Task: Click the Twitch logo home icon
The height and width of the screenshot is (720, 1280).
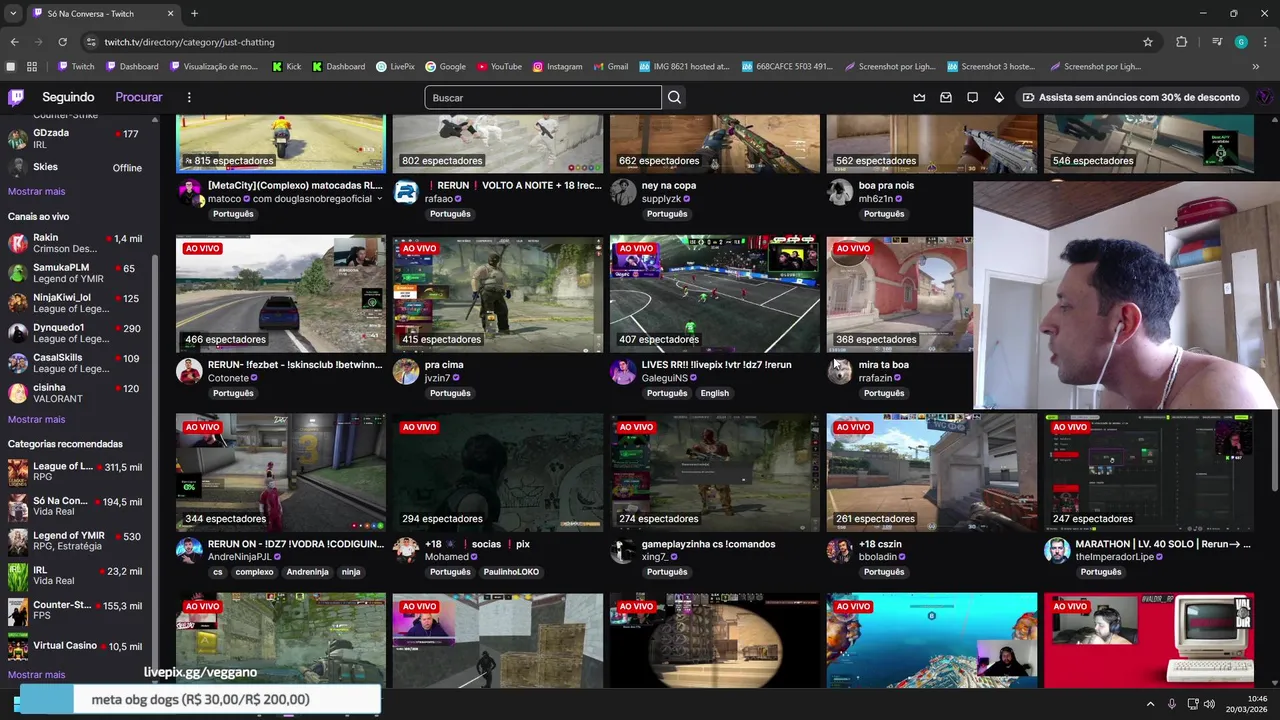Action: click(16, 97)
